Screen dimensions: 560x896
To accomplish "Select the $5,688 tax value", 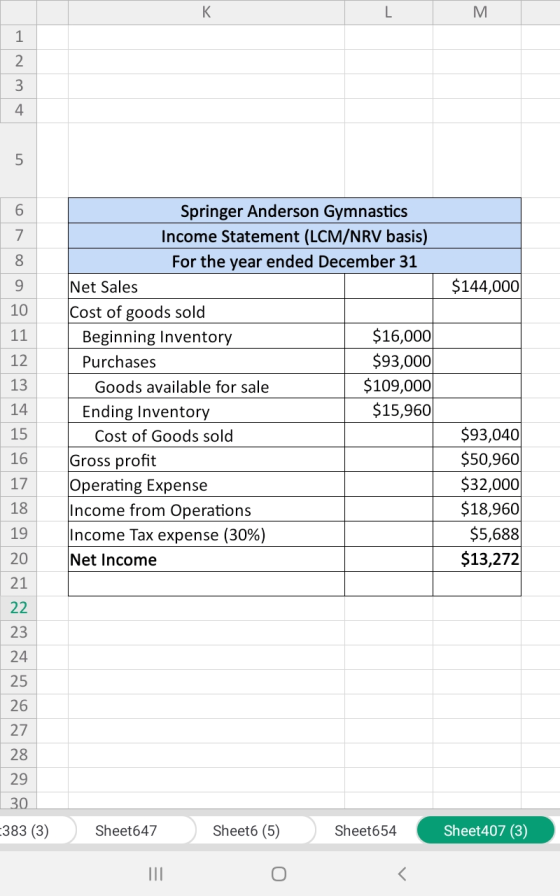I will (477, 534).
